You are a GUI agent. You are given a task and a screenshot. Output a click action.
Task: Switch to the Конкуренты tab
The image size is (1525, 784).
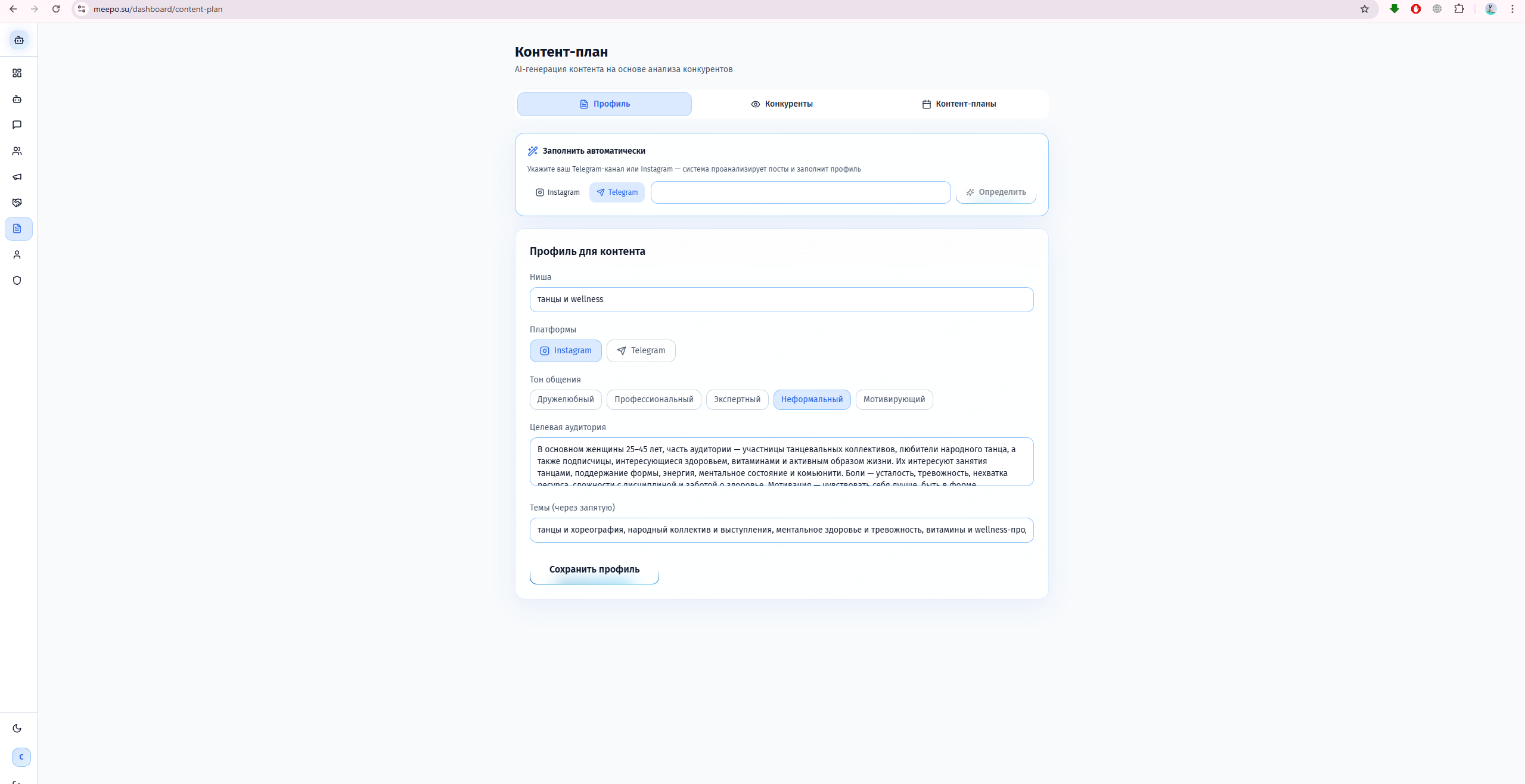click(x=781, y=104)
